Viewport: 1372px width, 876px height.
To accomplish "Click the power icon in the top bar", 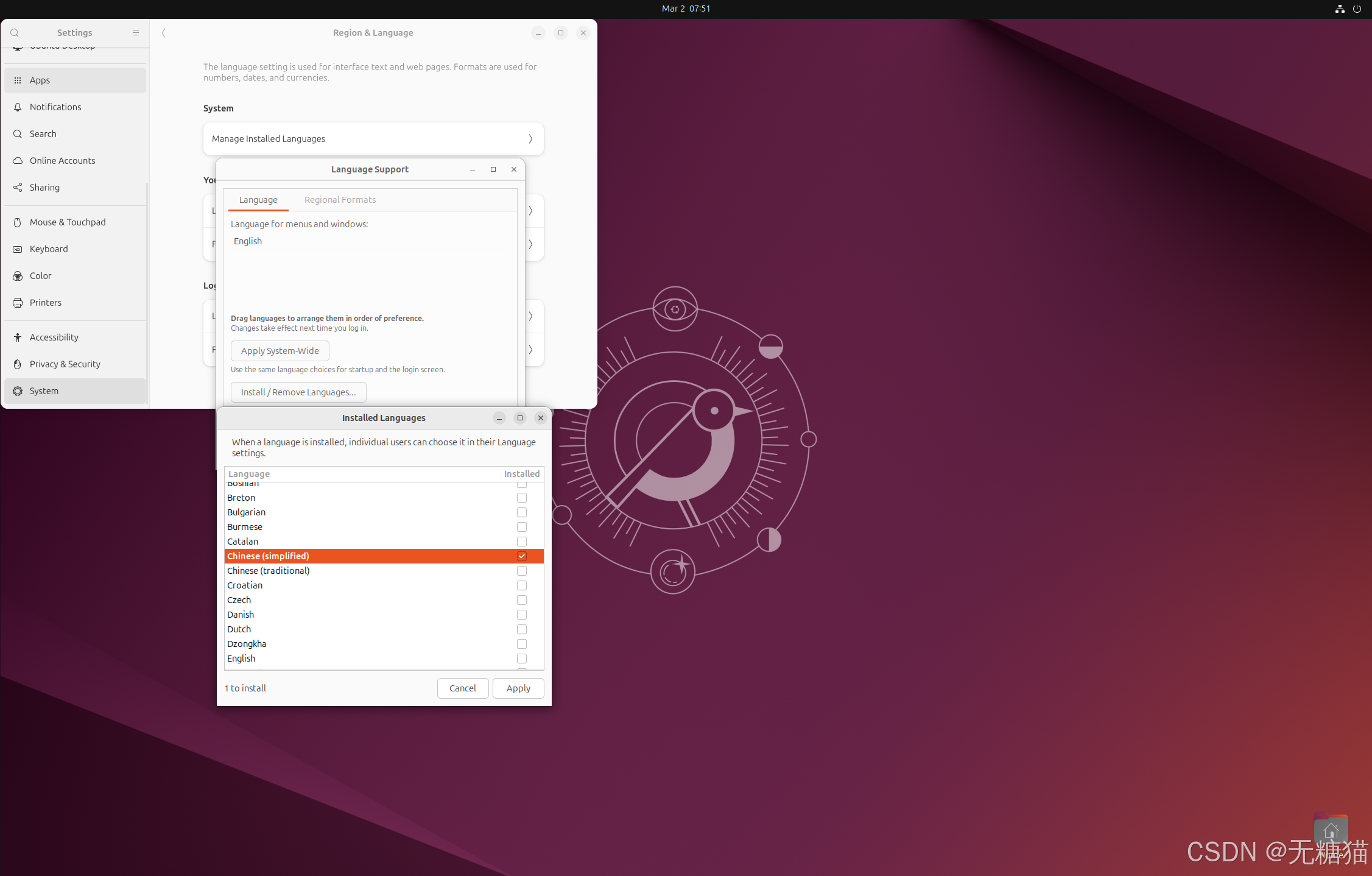I will (x=1357, y=9).
